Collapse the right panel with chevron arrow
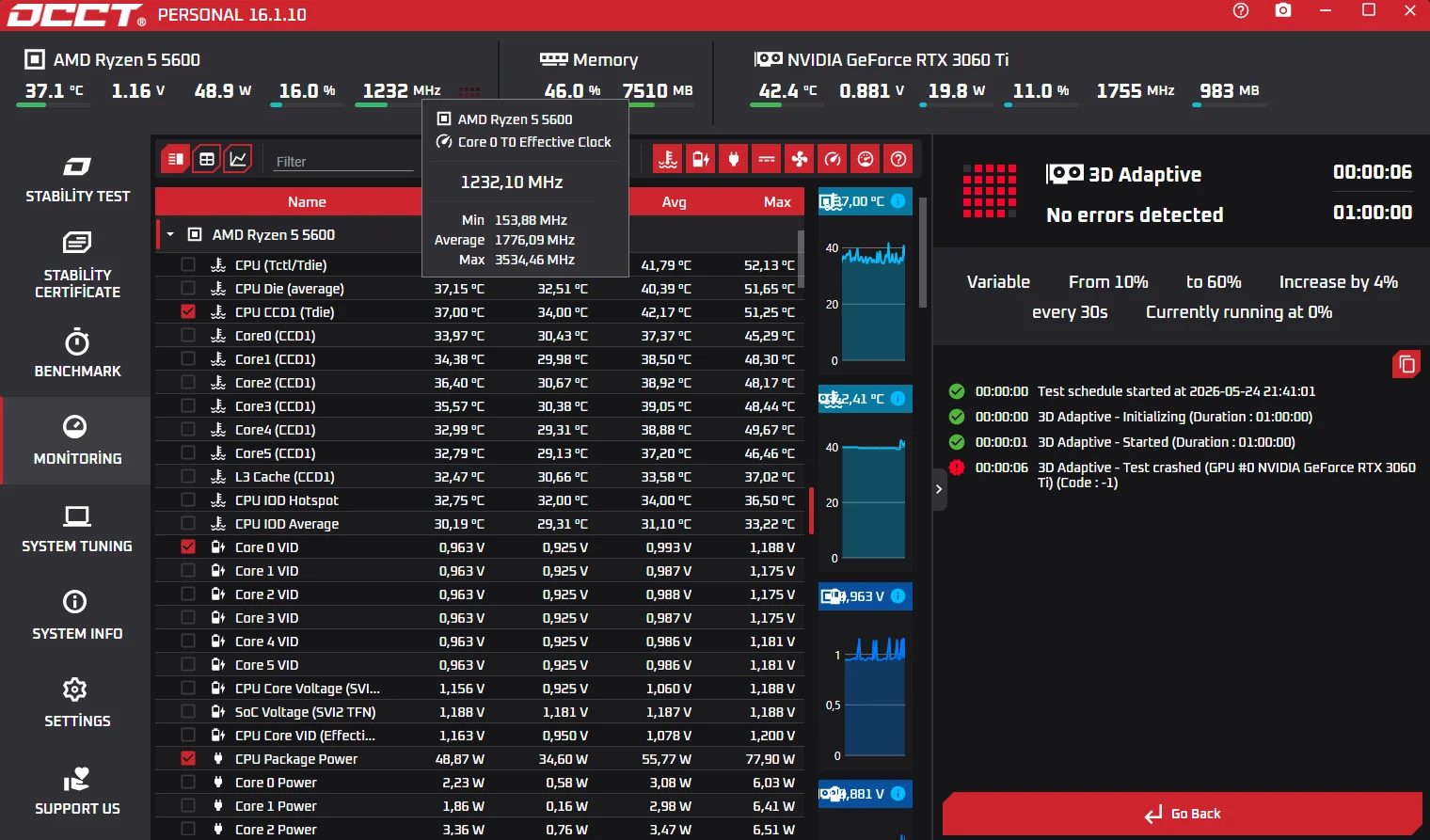The width and height of the screenshot is (1430, 840). [939, 489]
